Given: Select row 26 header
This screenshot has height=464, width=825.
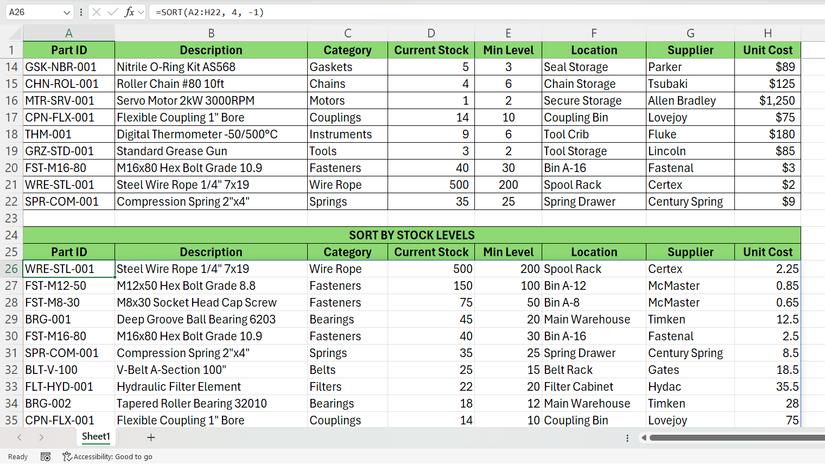Looking at the screenshot, I should pyautogui.click(x=11, y=268).
